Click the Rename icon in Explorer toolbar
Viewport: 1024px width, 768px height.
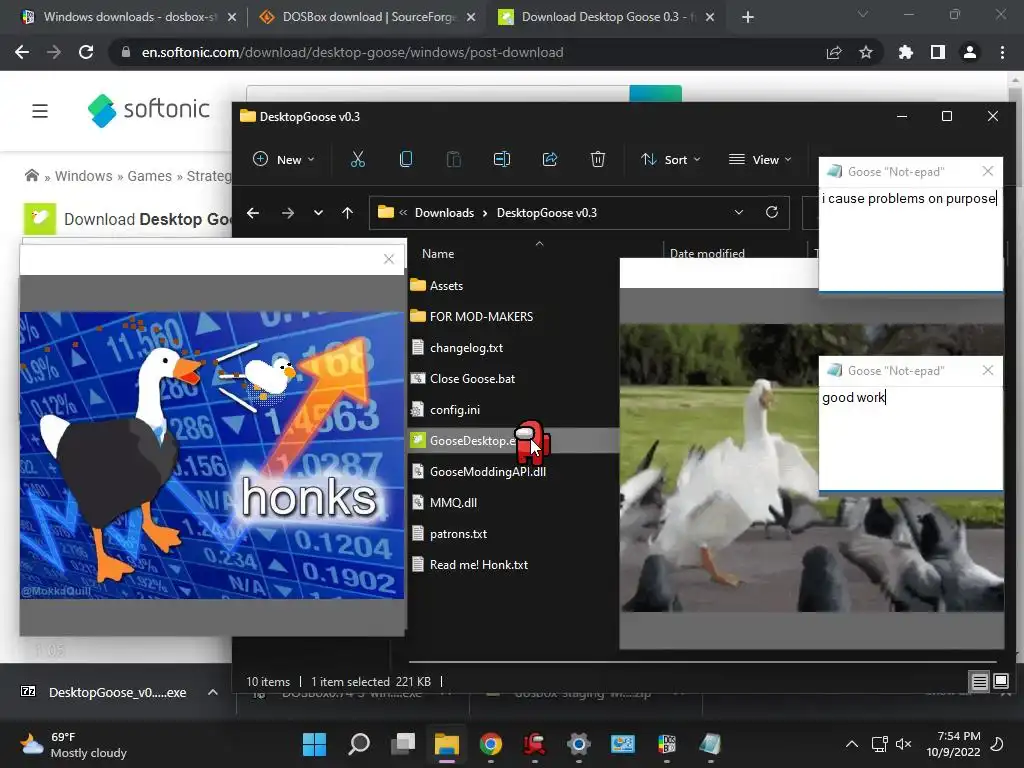click(x=502, y=159)
